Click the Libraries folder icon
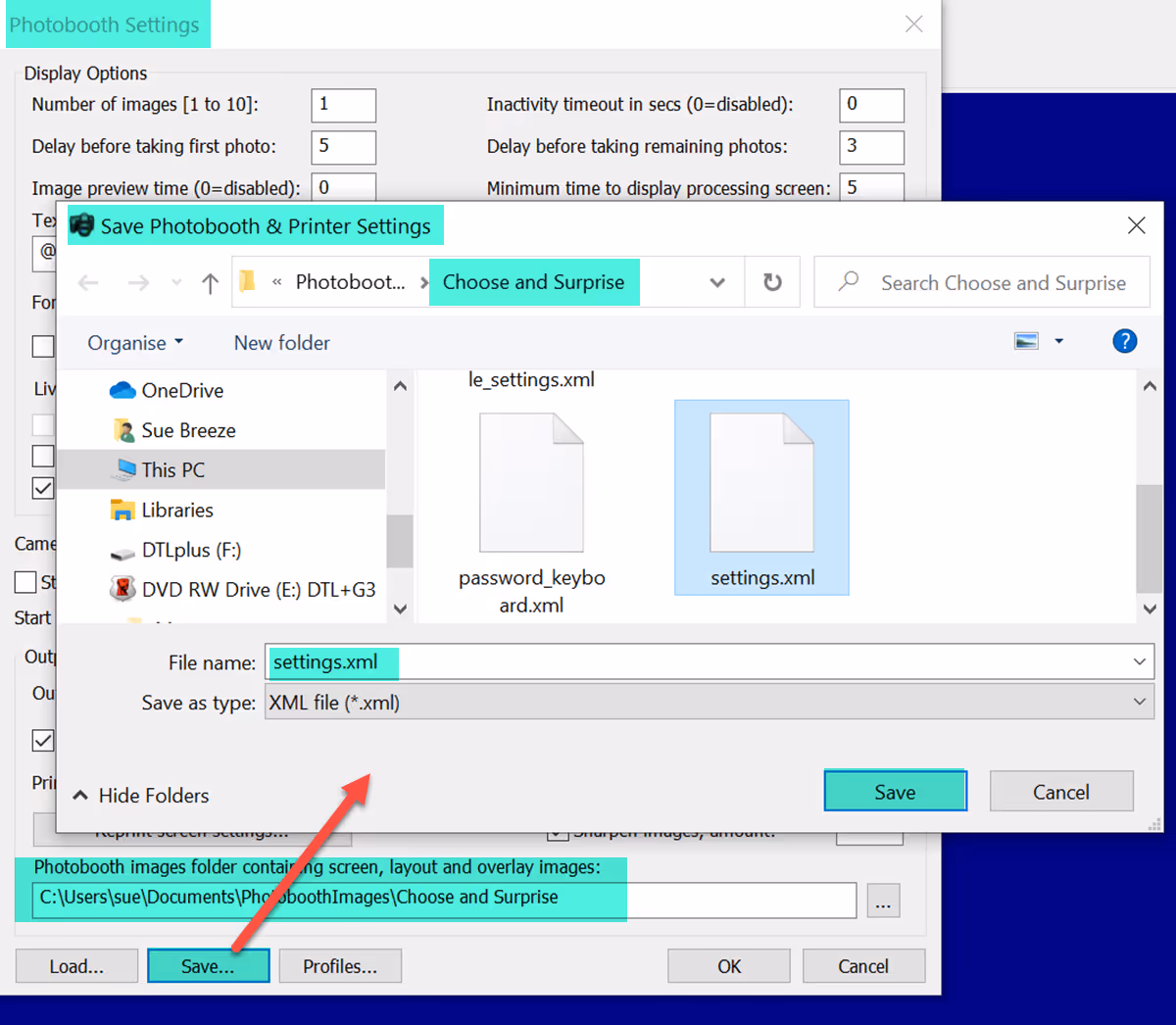This screenshot has height=1025, width=1176. (122, 511)
